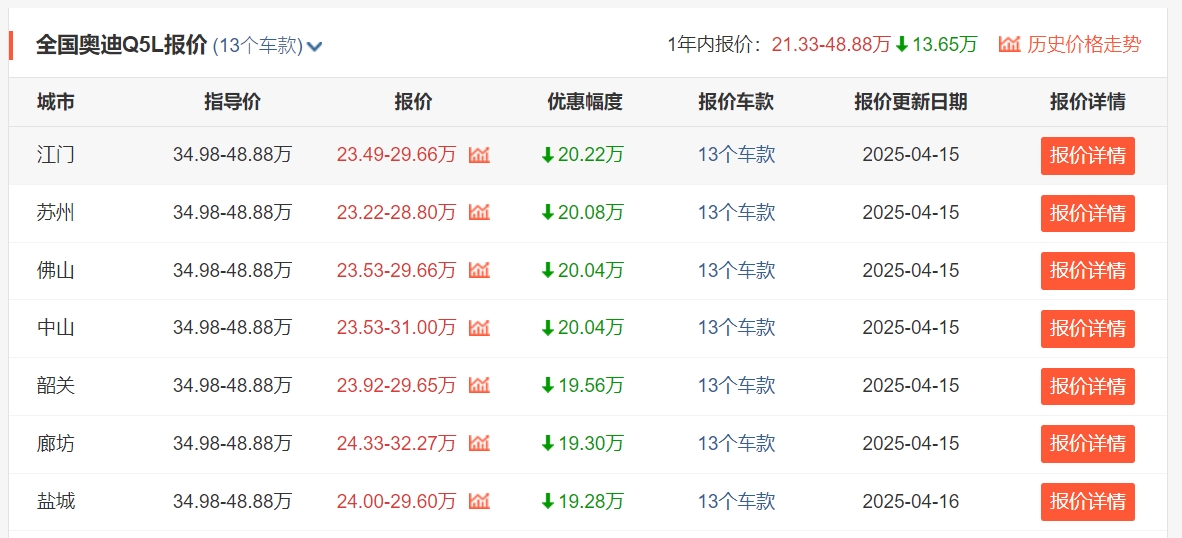Click discount ↓19.30万 for 廊坊
This screenshot has height=538, width=1182.
click(583, 443)
